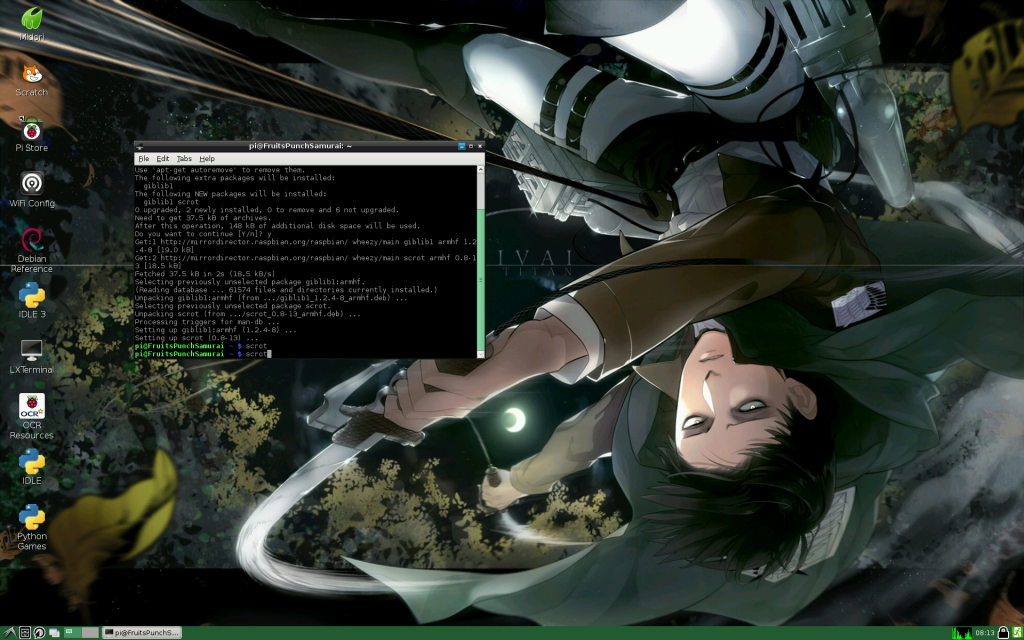Click the green terminal scrollbar thumb
The height and width of the screenshot is (640, 1024).
click(481, 280)
